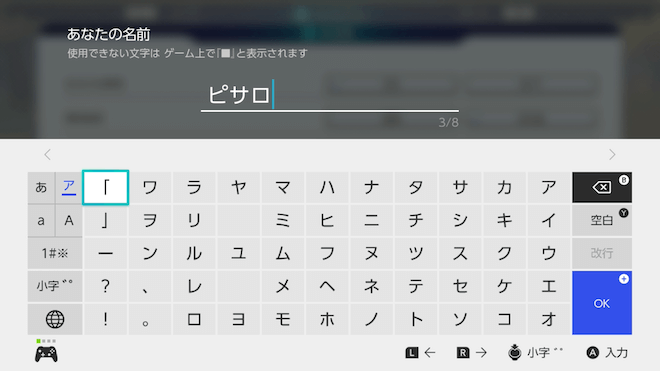Viewport: 660px width, 371px height.
Task: Tap the ヘ key
Action: (327, 286)
